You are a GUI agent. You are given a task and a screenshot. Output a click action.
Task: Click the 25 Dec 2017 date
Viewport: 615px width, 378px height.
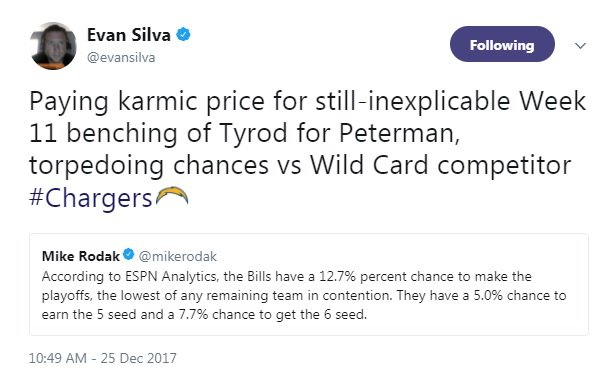(138, 358)
